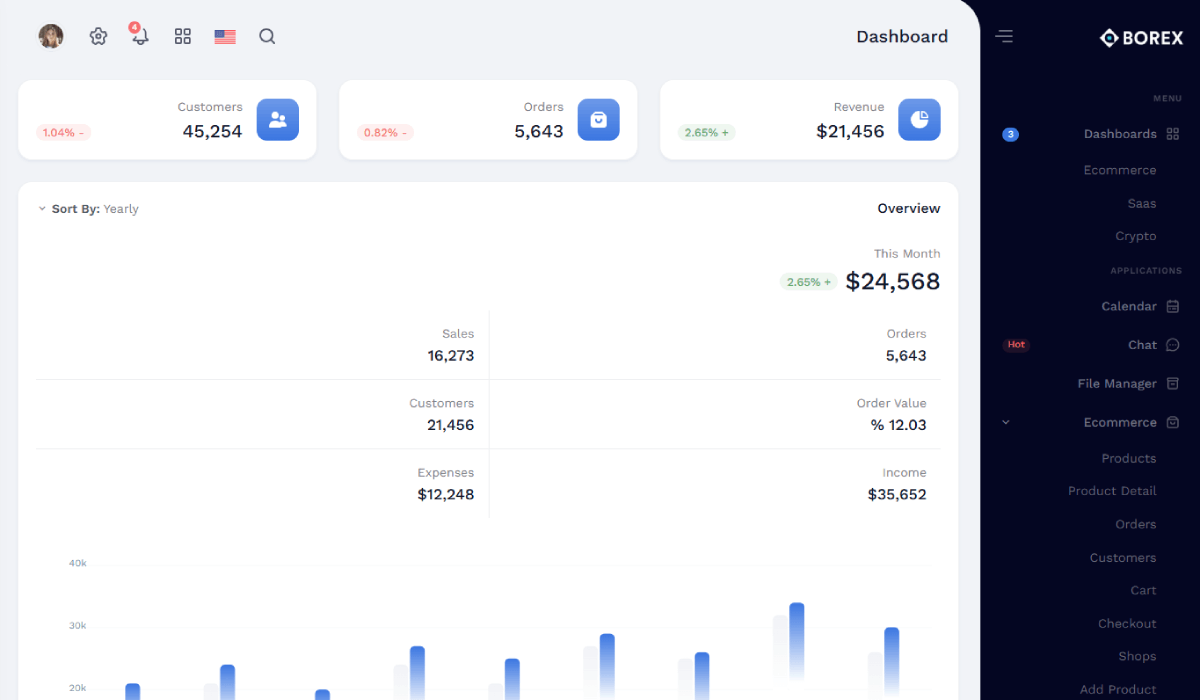Open notifications bell with 4 badge
1200x700 pixels.
[x=140, y=36]
